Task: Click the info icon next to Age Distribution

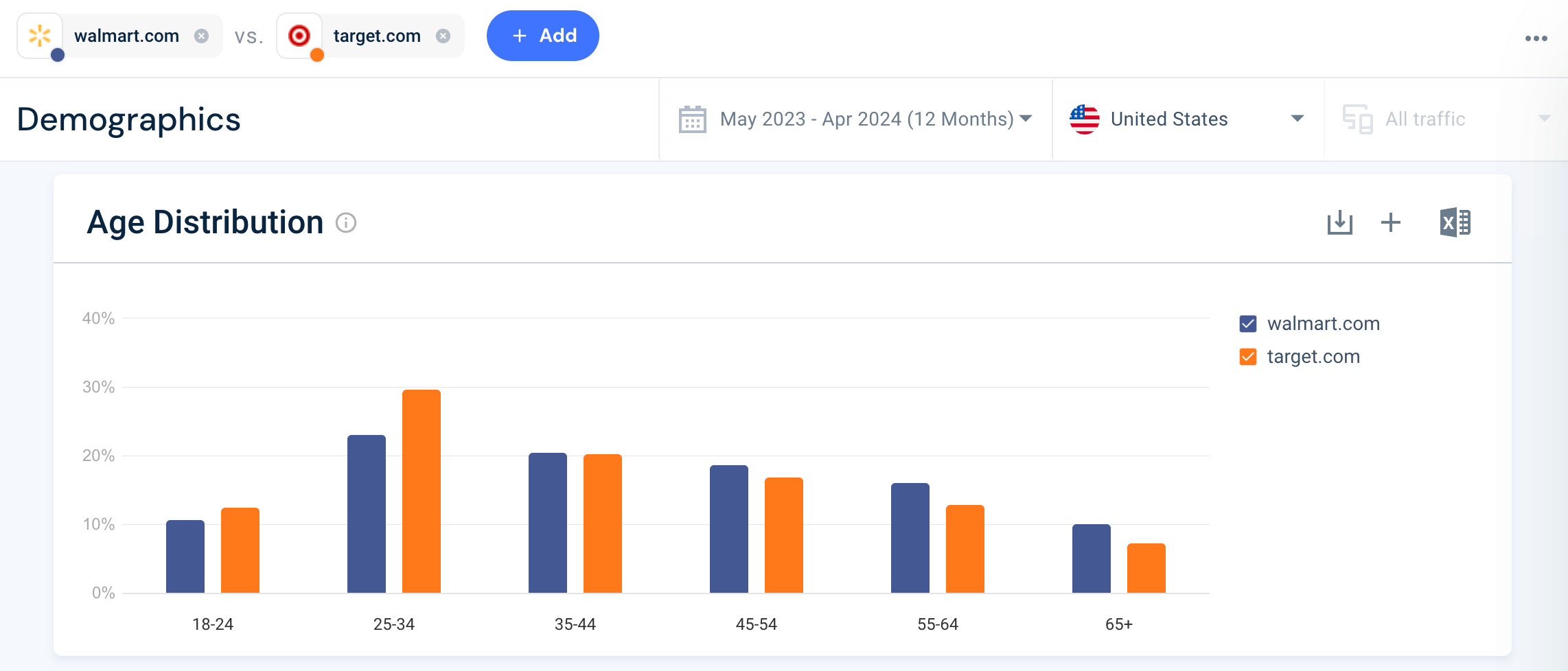Action: [347, 223]
